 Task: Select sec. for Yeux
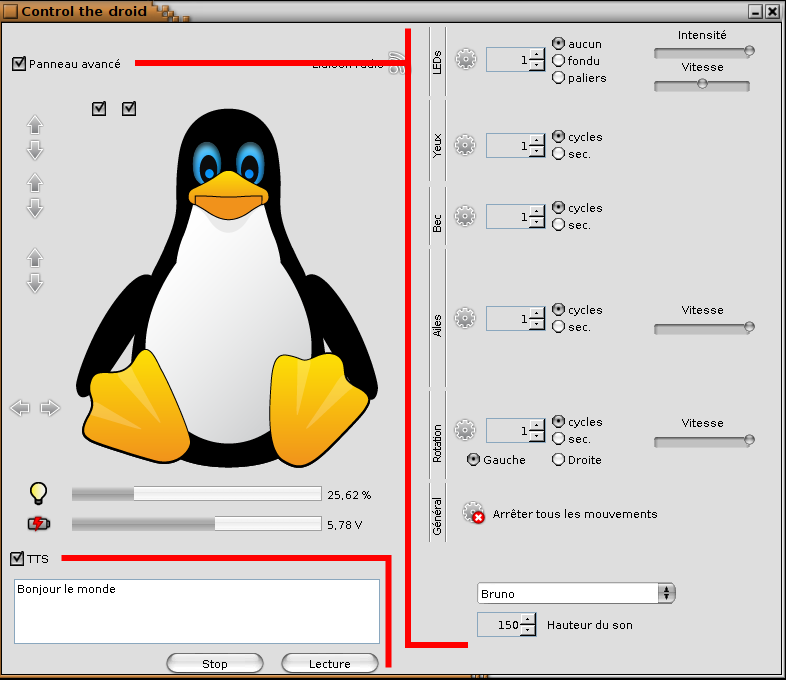(x=558, y=154)
